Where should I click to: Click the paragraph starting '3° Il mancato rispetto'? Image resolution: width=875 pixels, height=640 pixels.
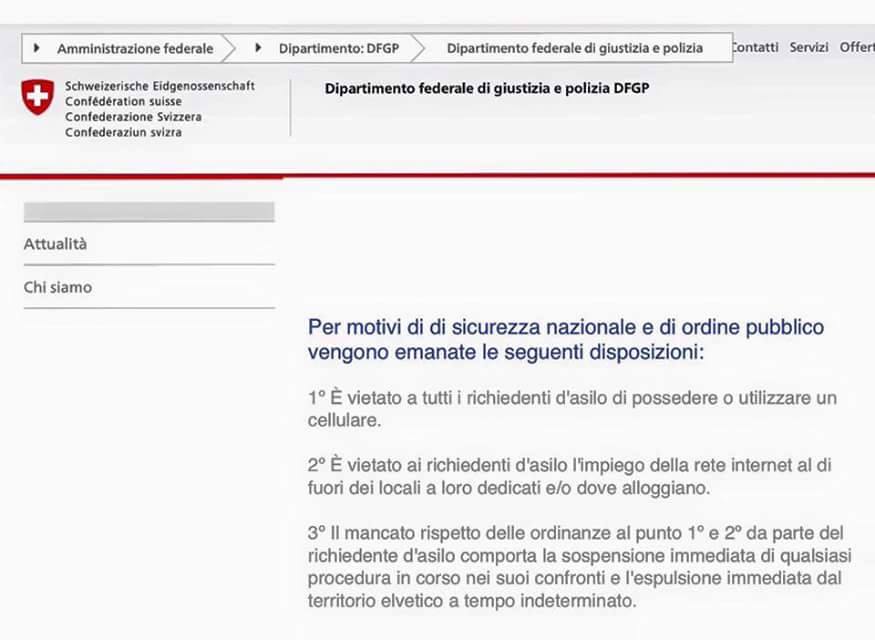pyautogui.click(x=579, y=566)
